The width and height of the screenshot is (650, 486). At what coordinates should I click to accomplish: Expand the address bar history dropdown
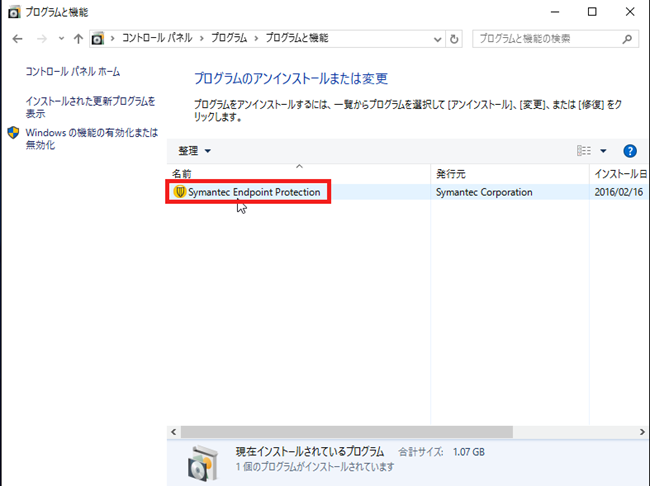point(437,39)
